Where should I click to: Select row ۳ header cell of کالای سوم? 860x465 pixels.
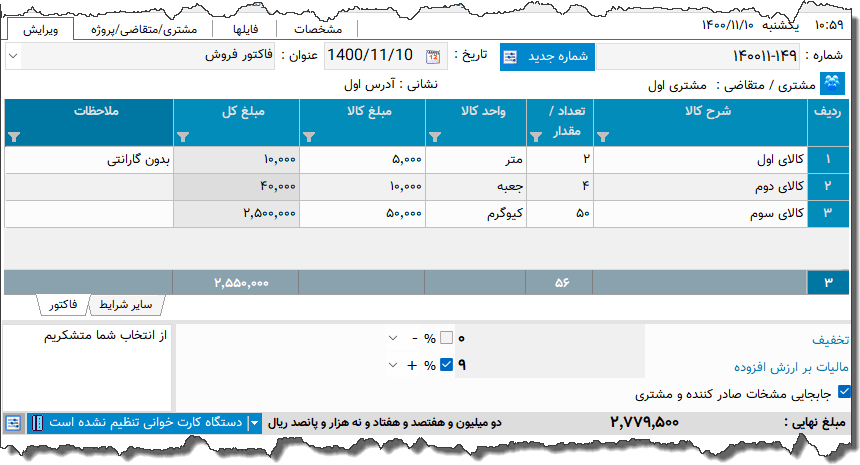[x=828, y=213]
